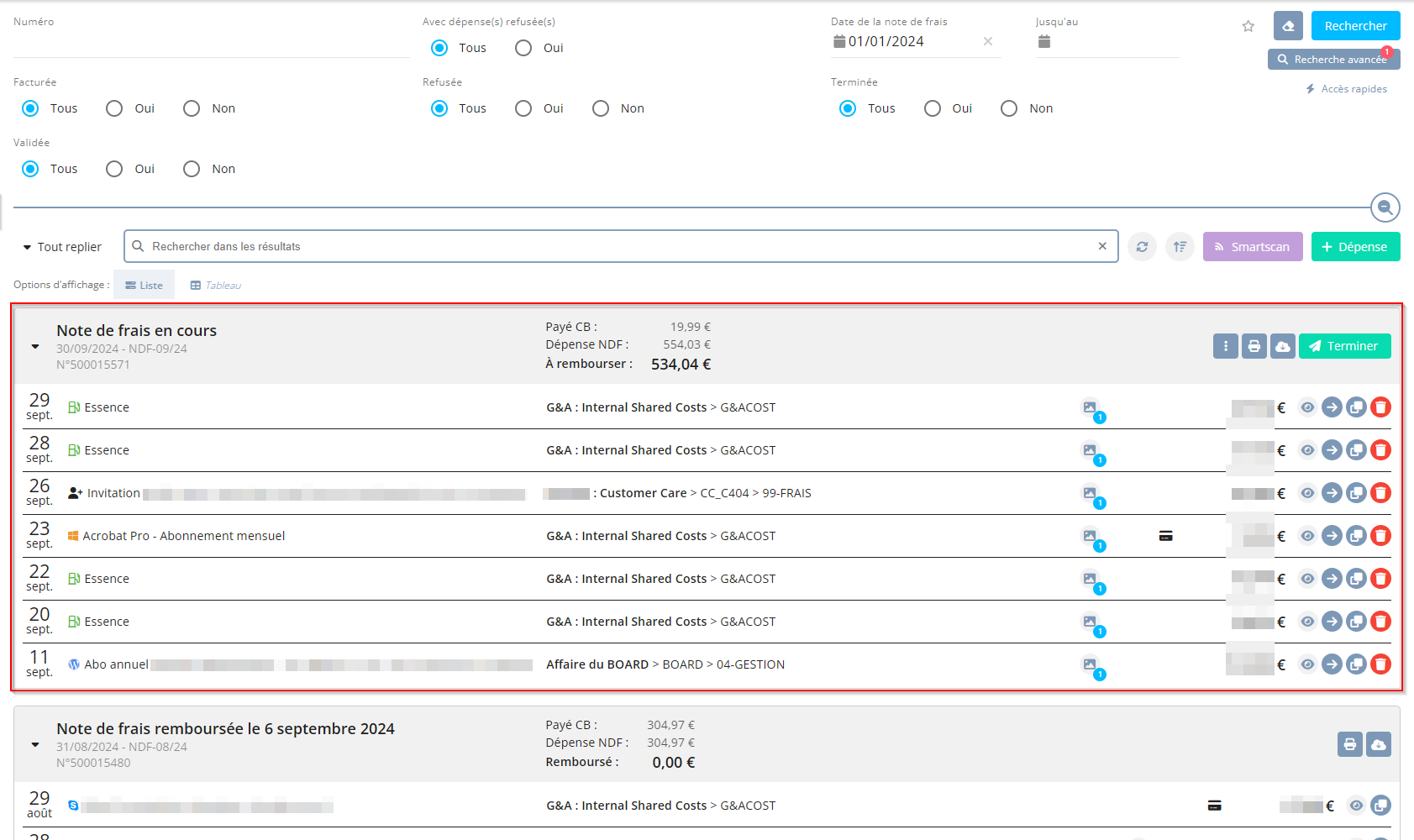1414x840 pixels.
Task: Delete the 22 sept. Essence expense
Action: [x=1380, y=579]
